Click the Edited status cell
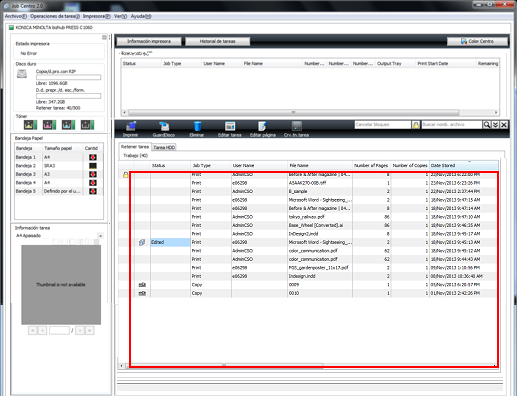Screen dimensions: 517x396 point(170,242)
